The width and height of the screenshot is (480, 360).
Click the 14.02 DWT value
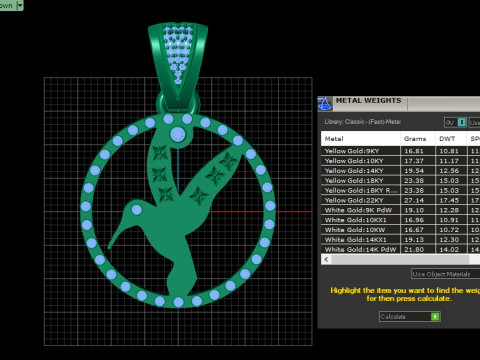coord(449,249)
